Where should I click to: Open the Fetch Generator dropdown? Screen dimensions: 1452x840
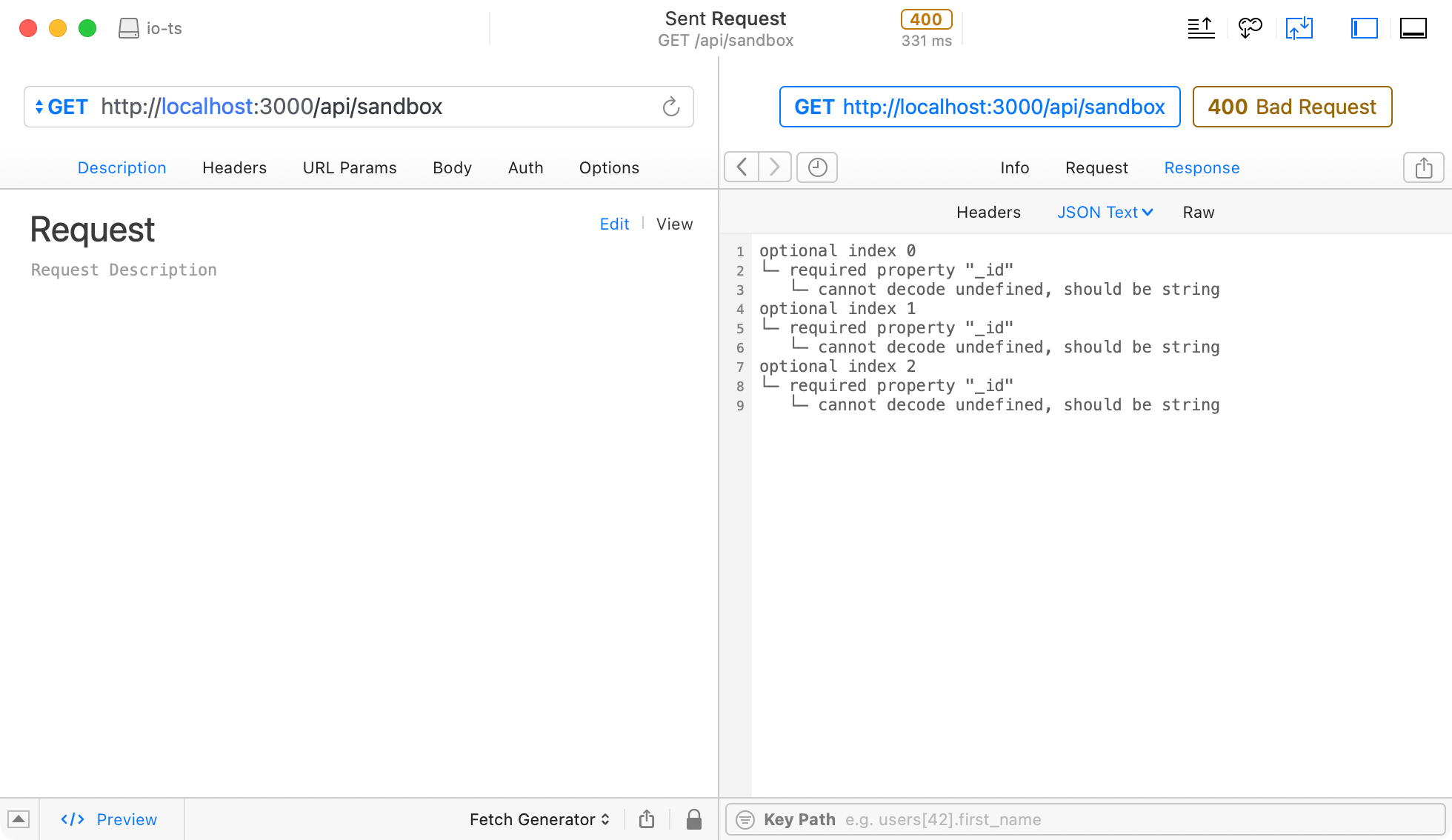coord(539,819)
